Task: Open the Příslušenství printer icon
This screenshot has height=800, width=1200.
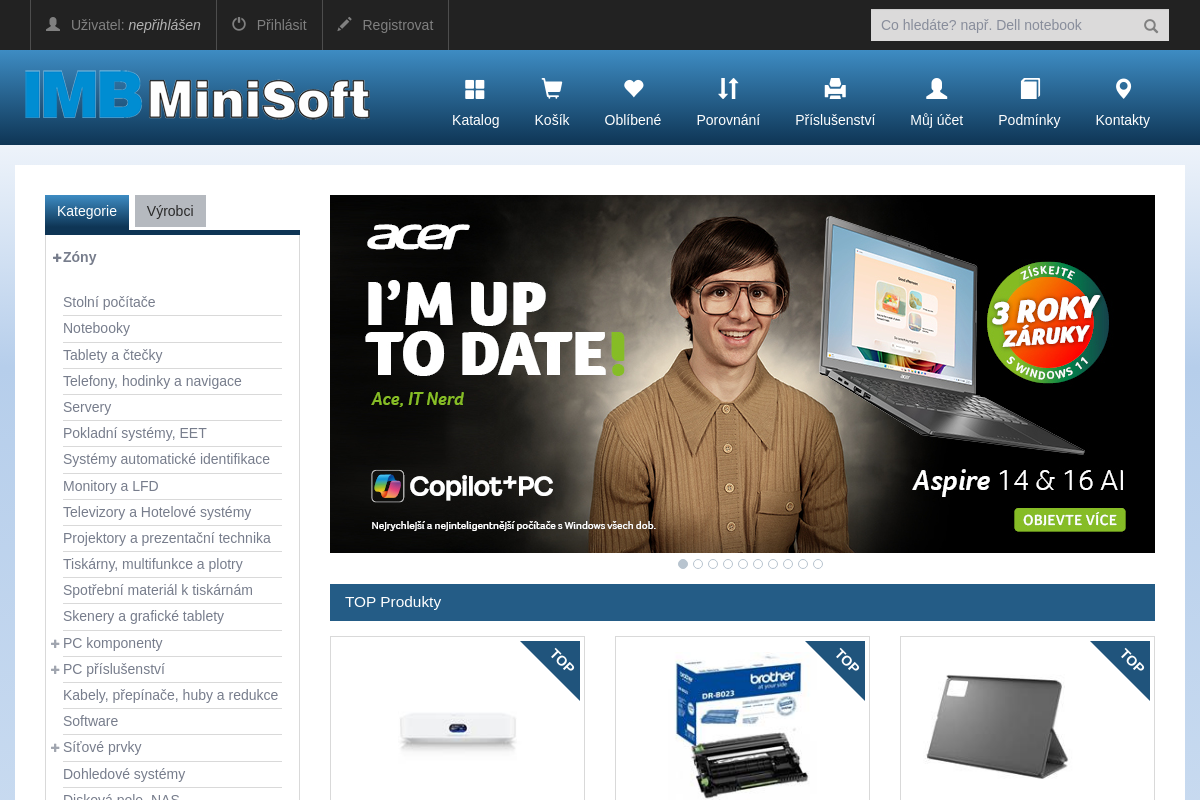Action: 835,90
